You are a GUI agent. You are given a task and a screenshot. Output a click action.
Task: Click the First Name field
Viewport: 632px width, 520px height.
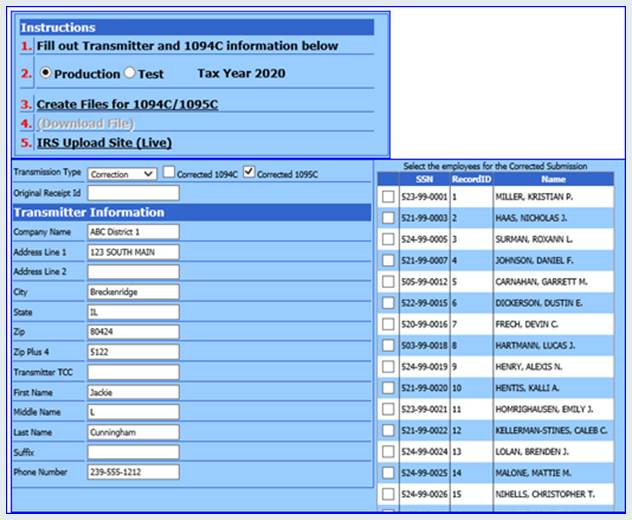pos(133,392)
